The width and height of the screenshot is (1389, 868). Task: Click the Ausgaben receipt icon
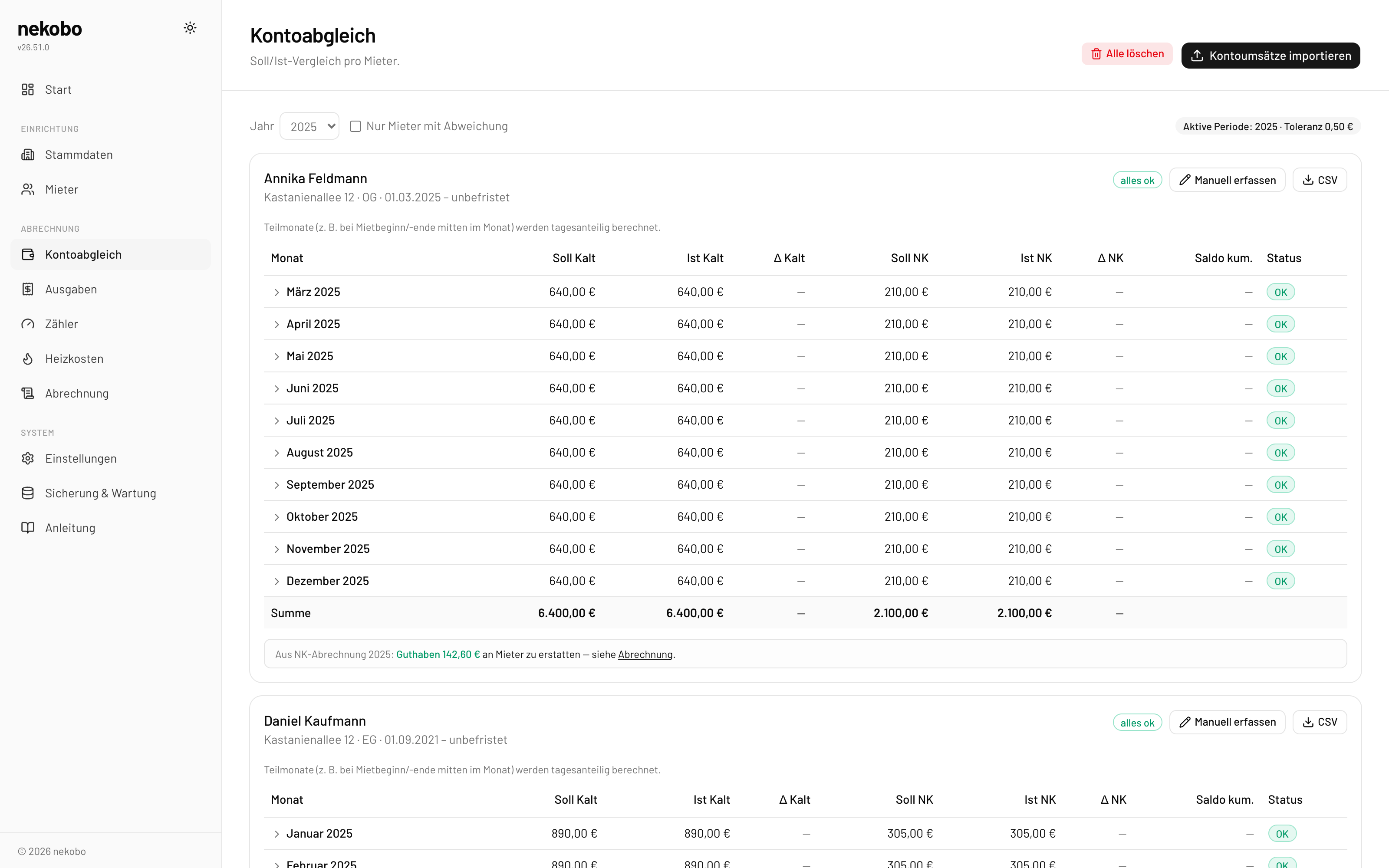[x=27, y=289]
